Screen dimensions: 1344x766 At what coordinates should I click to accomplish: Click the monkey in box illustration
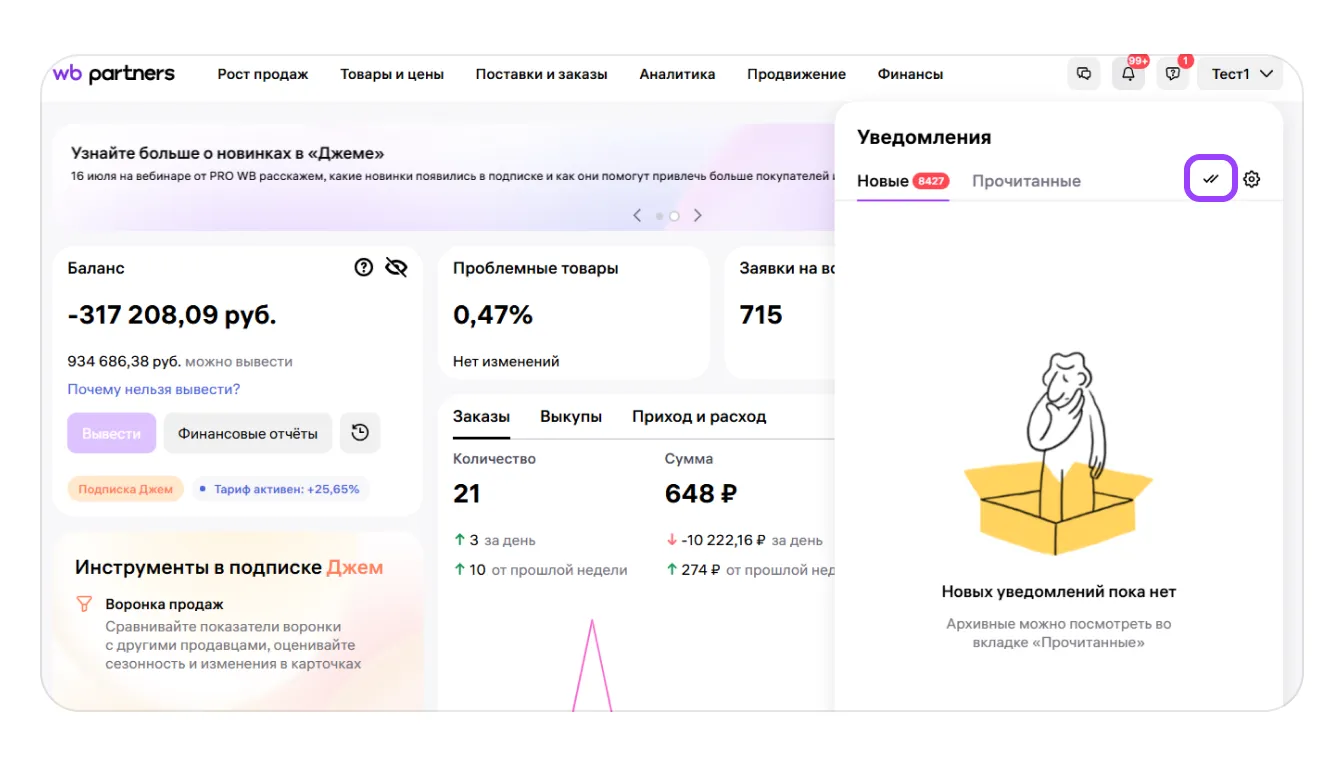tap(1058, 453)
